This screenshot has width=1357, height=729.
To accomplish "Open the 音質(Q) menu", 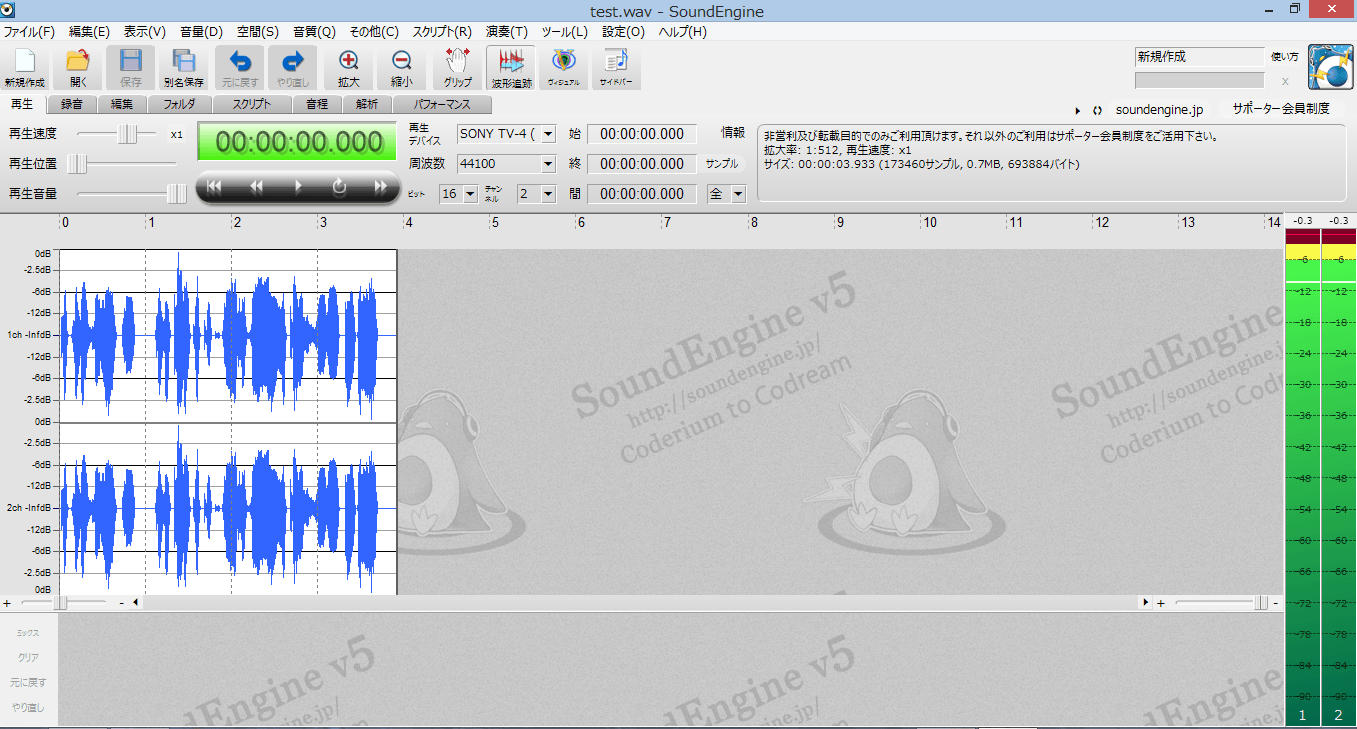I will point(314,32).
